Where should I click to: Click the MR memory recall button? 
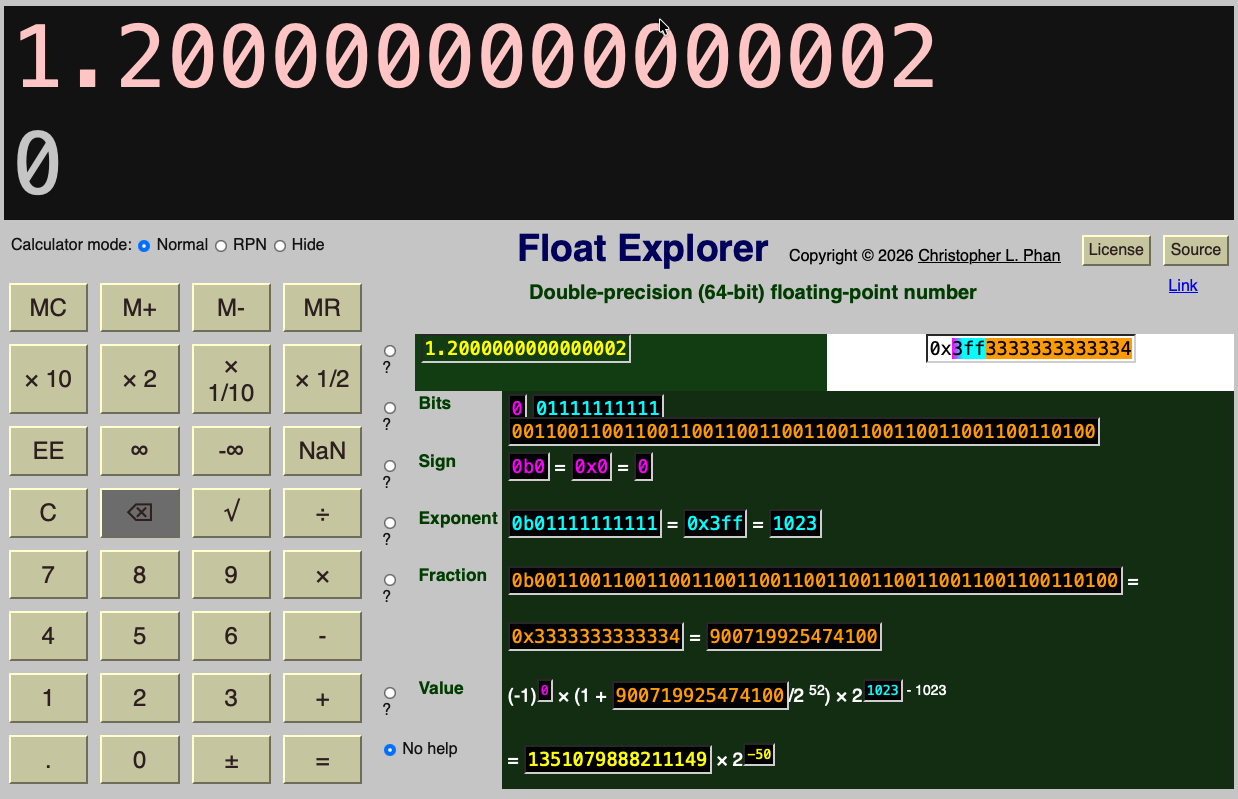tap(322, 308)
